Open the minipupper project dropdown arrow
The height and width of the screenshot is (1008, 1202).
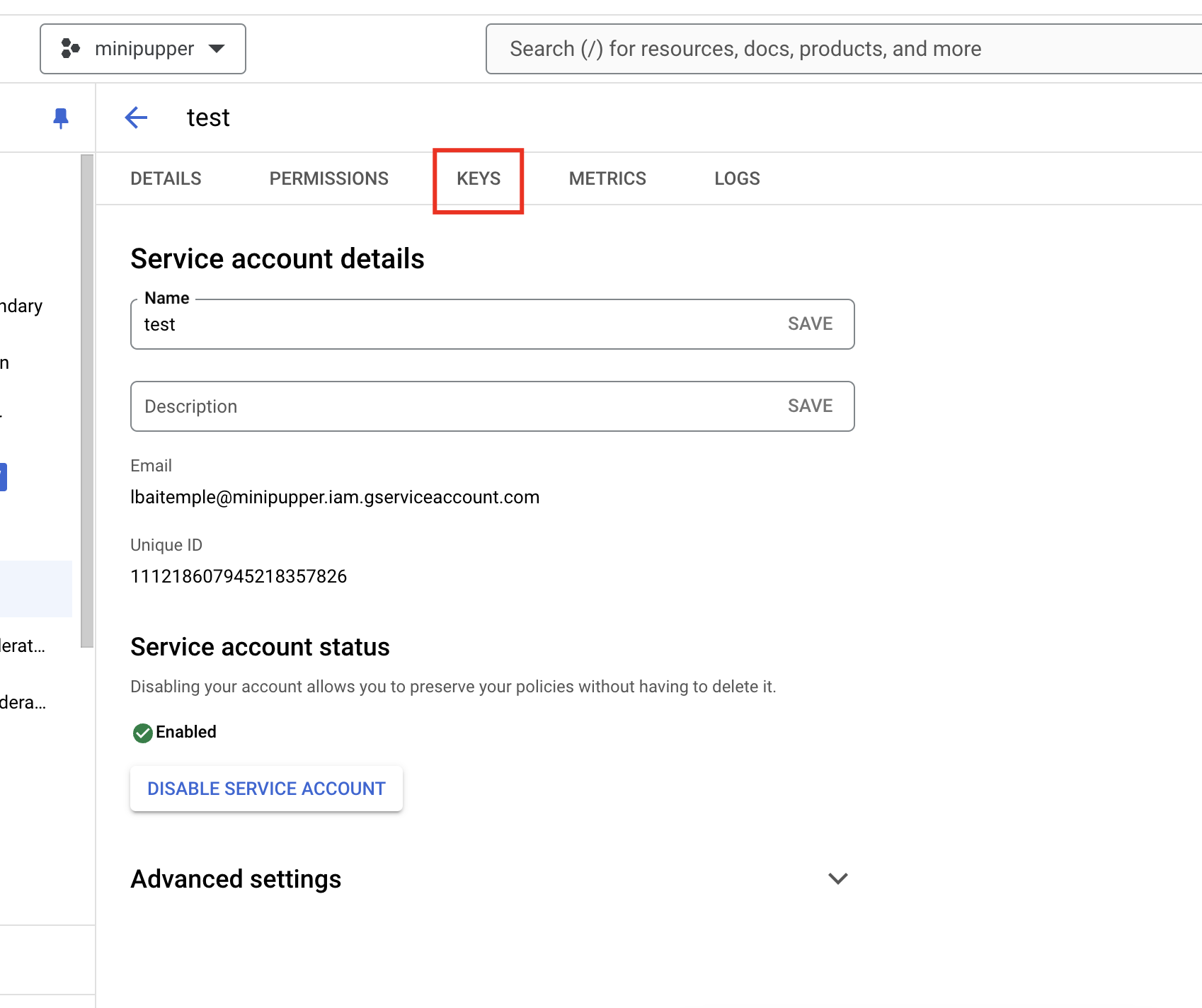click(217, 48)
